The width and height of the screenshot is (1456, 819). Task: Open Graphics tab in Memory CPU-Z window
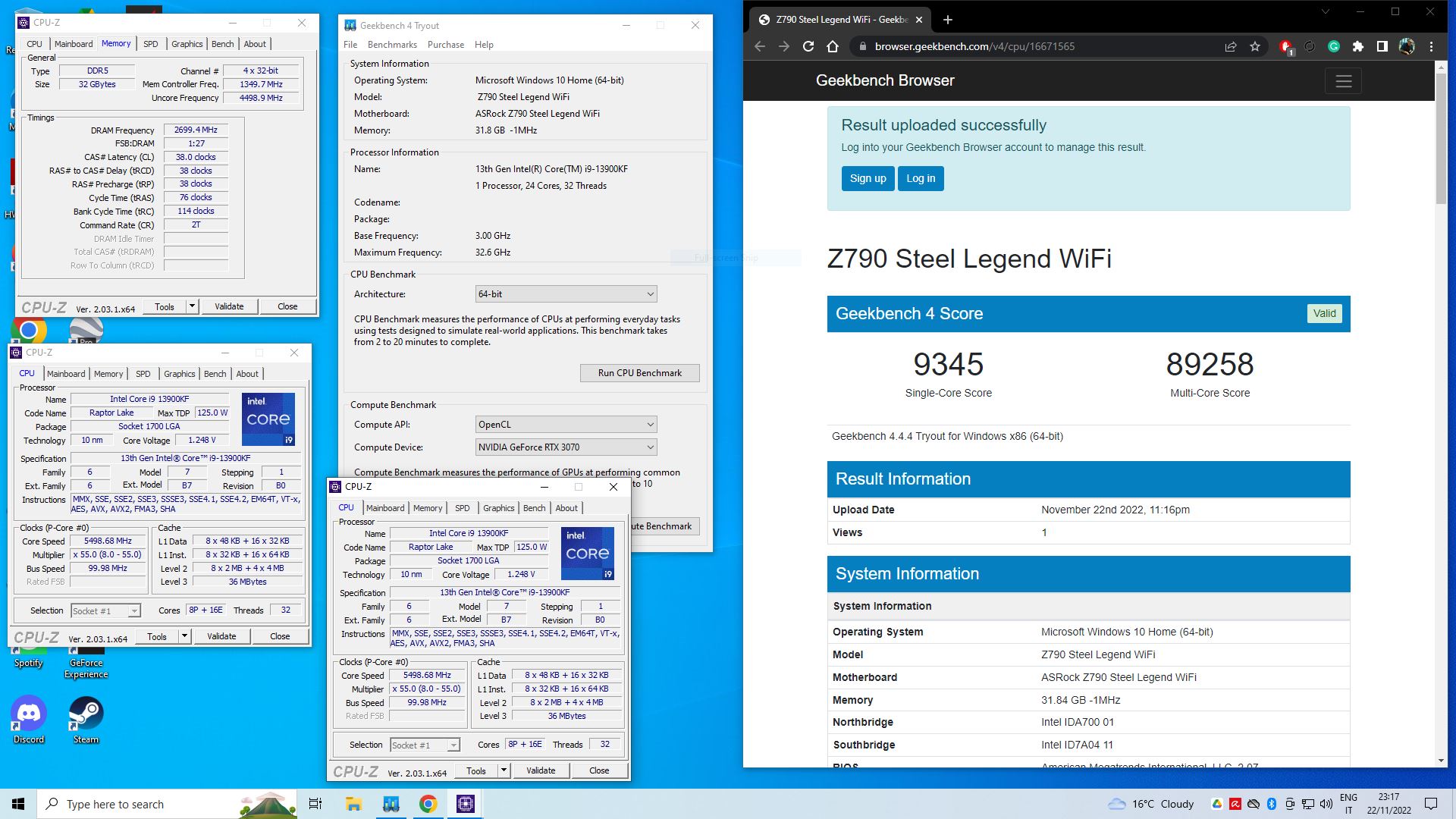tap(187, 44)
